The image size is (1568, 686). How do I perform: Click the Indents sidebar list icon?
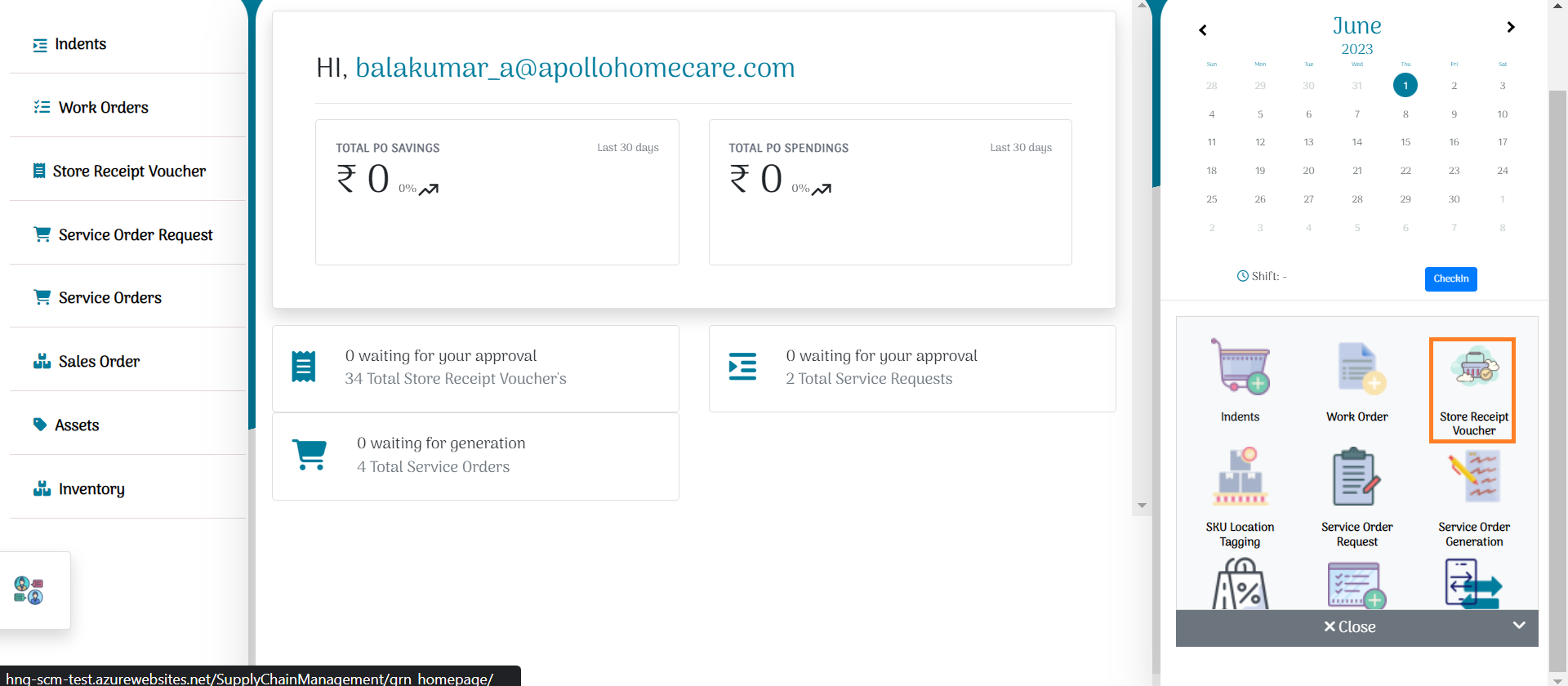click(x=40, y=45)
